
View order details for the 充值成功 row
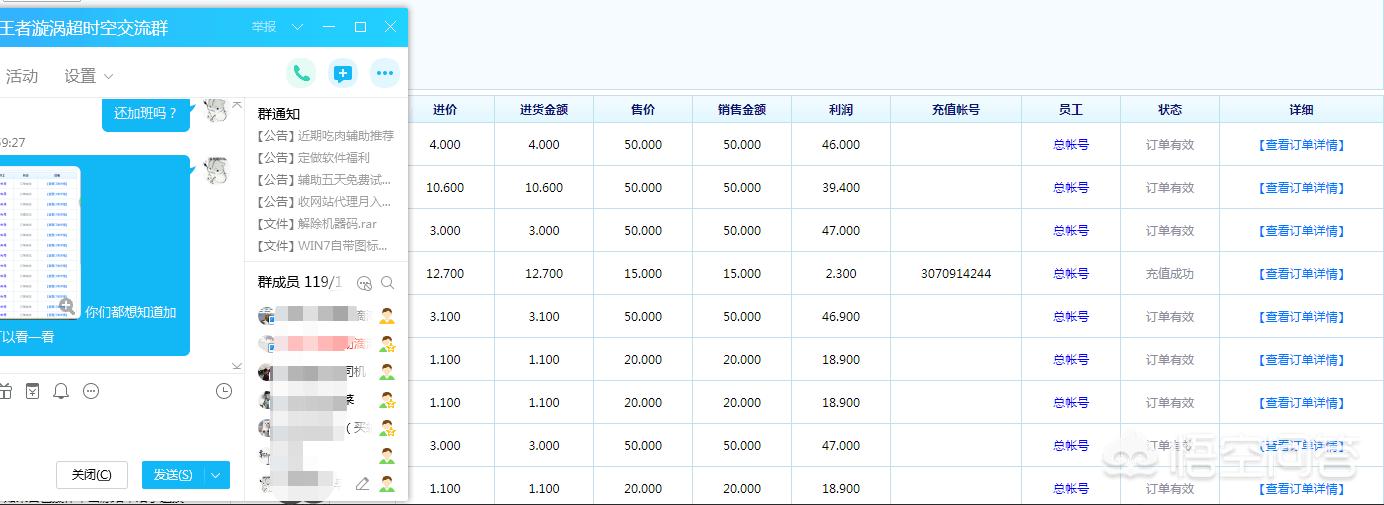[1301, 274]
